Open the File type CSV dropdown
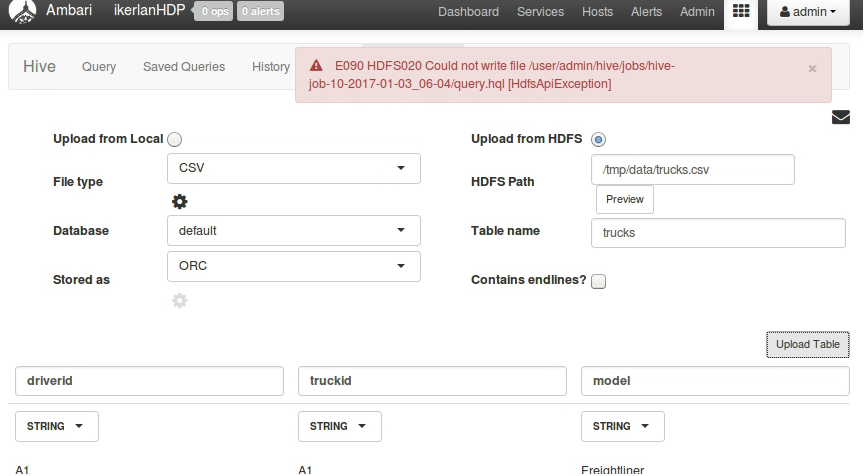Image resolution: width=867 pixels, height=476 pixels. pyautogui.click(x=293, y=168)
